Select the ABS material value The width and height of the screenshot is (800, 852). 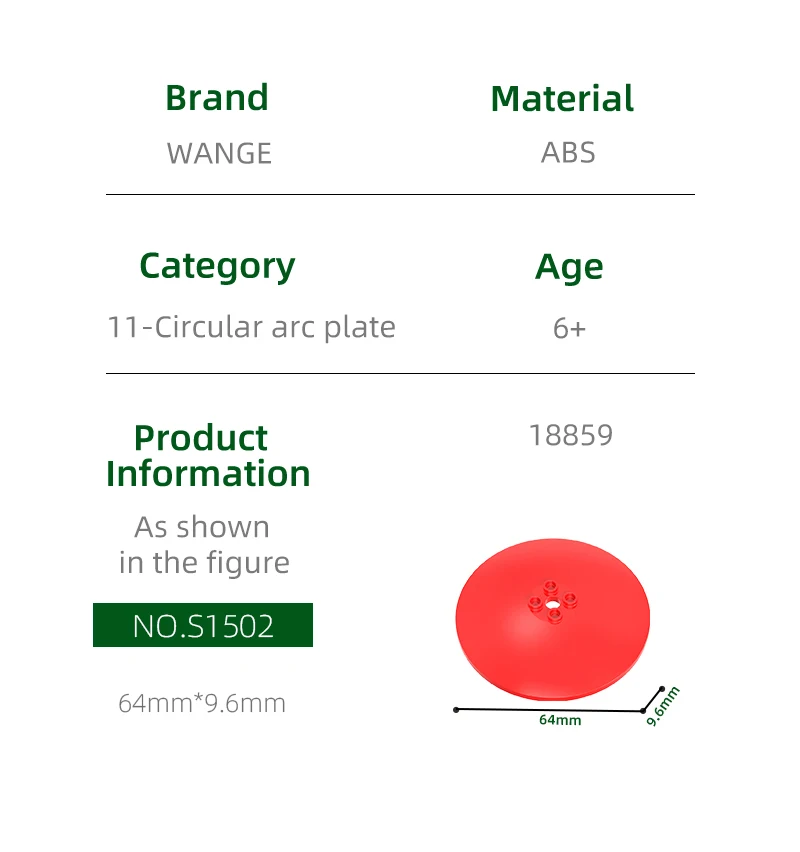(568, 153)
